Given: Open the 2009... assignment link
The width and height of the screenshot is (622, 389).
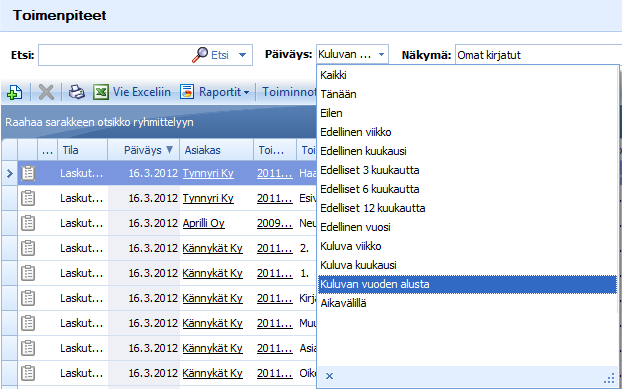Looking at the screenshot, I should click(x=275, y=223).
